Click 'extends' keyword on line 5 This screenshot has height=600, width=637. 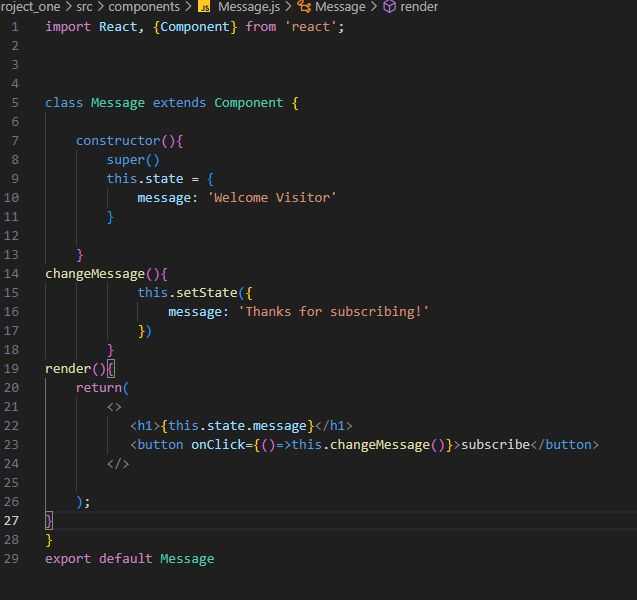pos(179,103)
